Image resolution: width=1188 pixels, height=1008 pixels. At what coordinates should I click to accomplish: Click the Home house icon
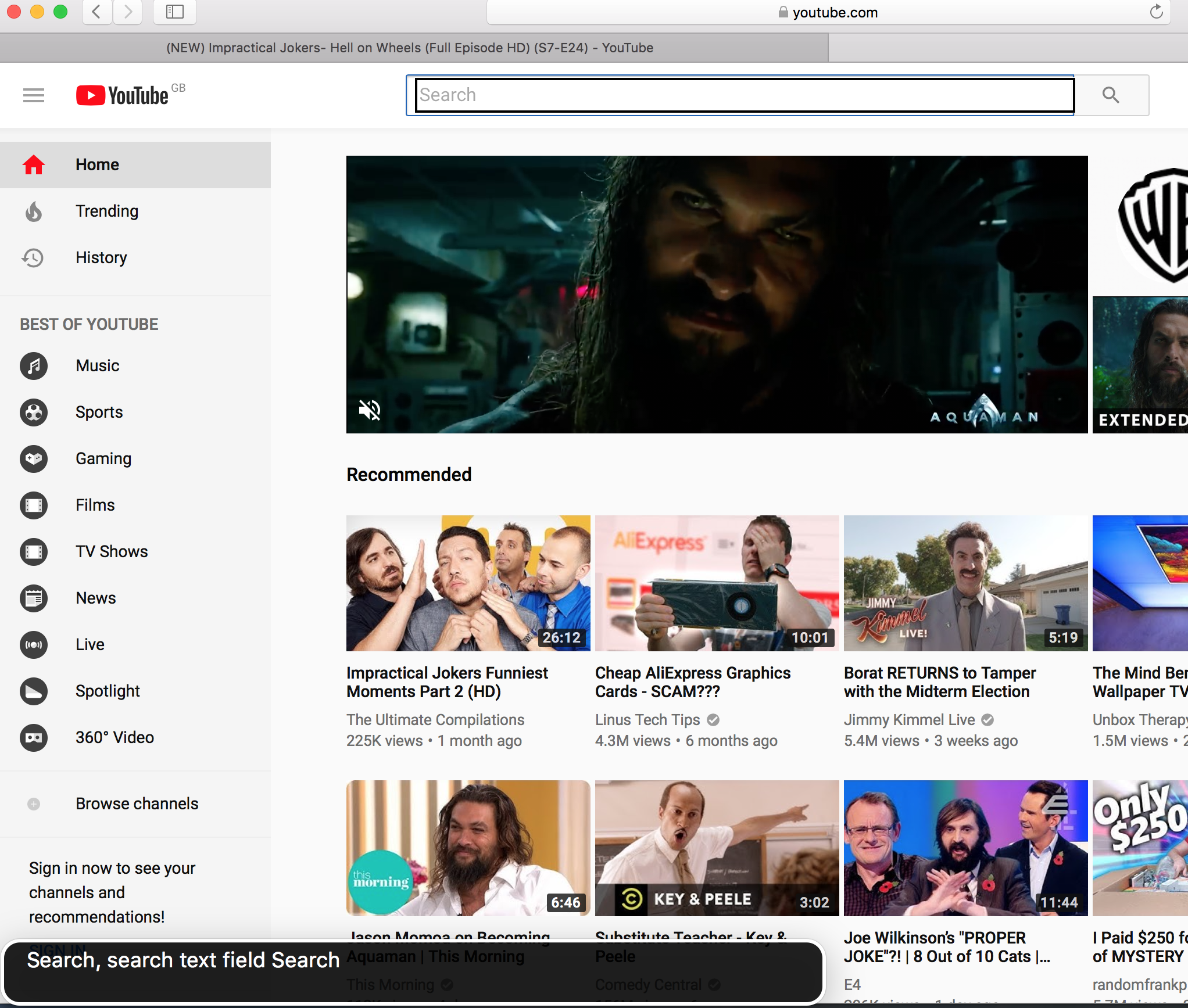pyautogui.click(x=34, y=165)
